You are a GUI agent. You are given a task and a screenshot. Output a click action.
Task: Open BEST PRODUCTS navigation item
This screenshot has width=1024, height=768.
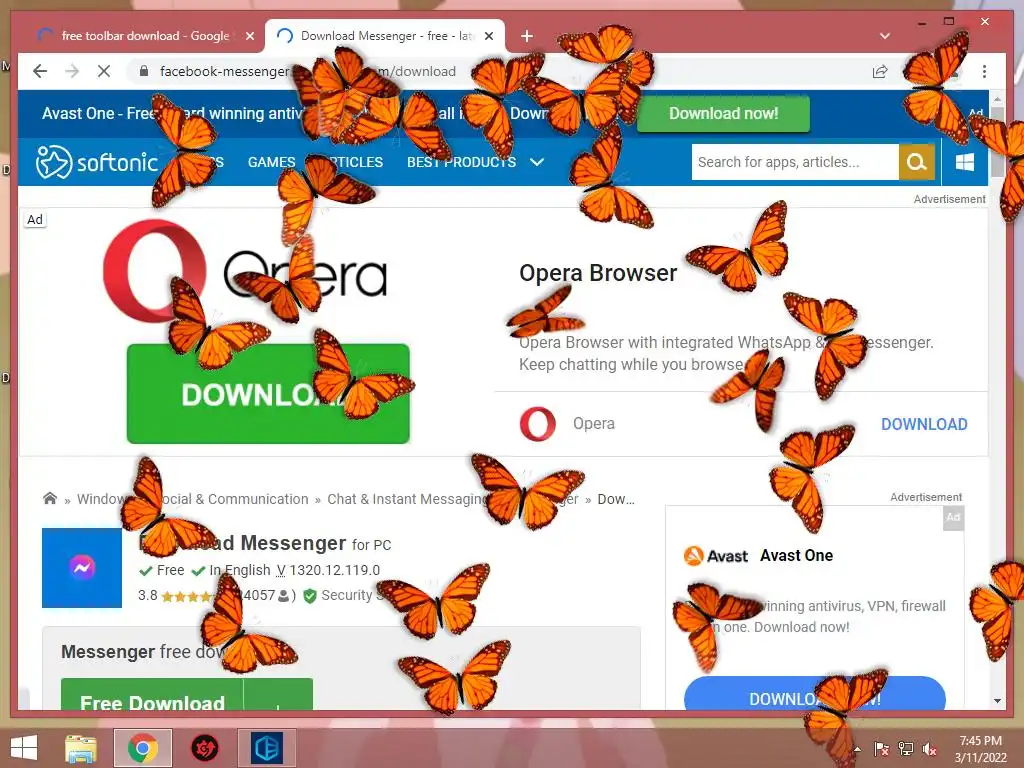point(461,162)
